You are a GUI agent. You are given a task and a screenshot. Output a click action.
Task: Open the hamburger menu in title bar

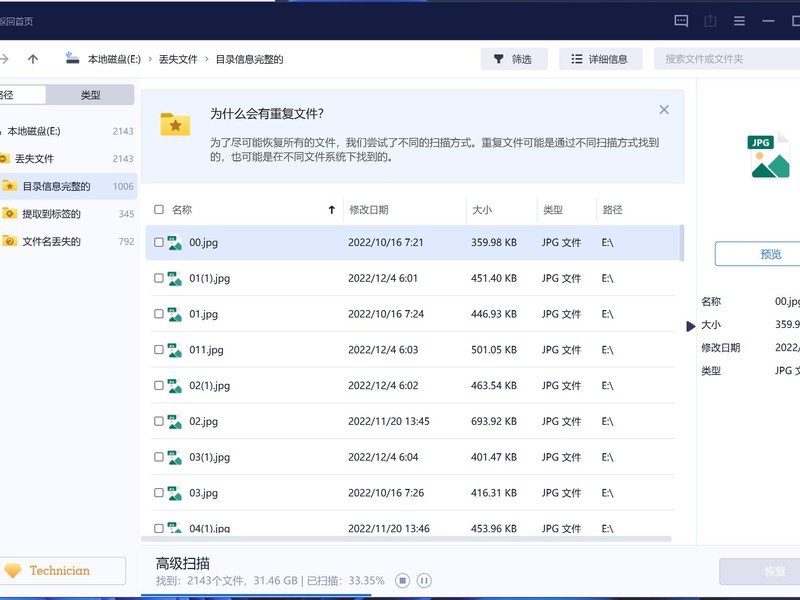coord(739,21)
